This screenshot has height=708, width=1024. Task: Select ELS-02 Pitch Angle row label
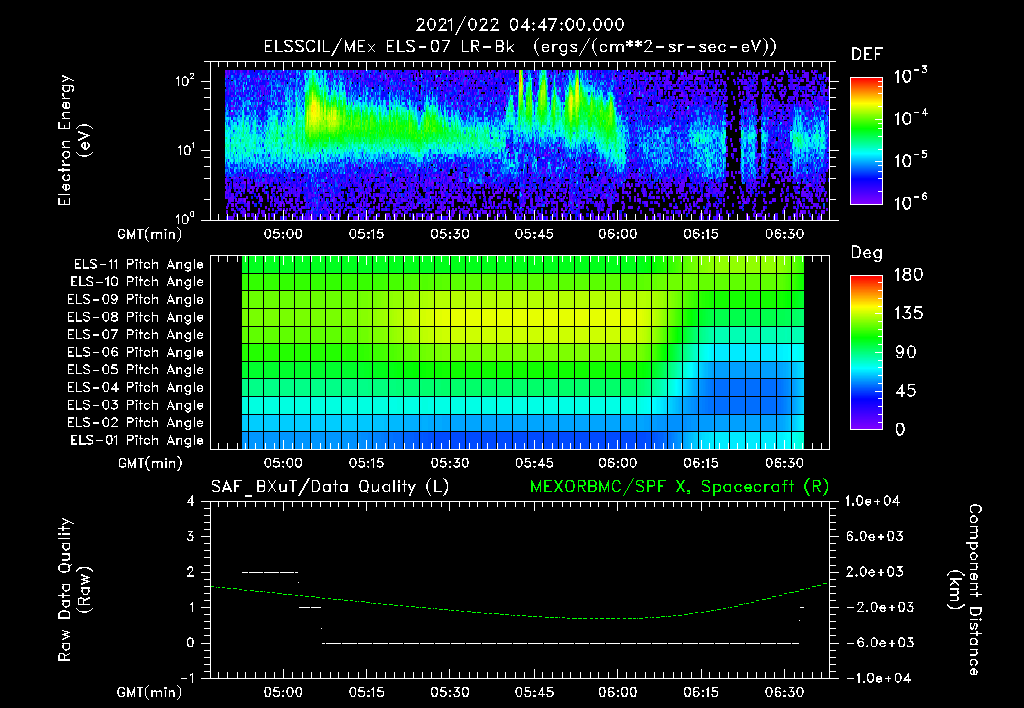pyautogui.click(x=136, y=423)
